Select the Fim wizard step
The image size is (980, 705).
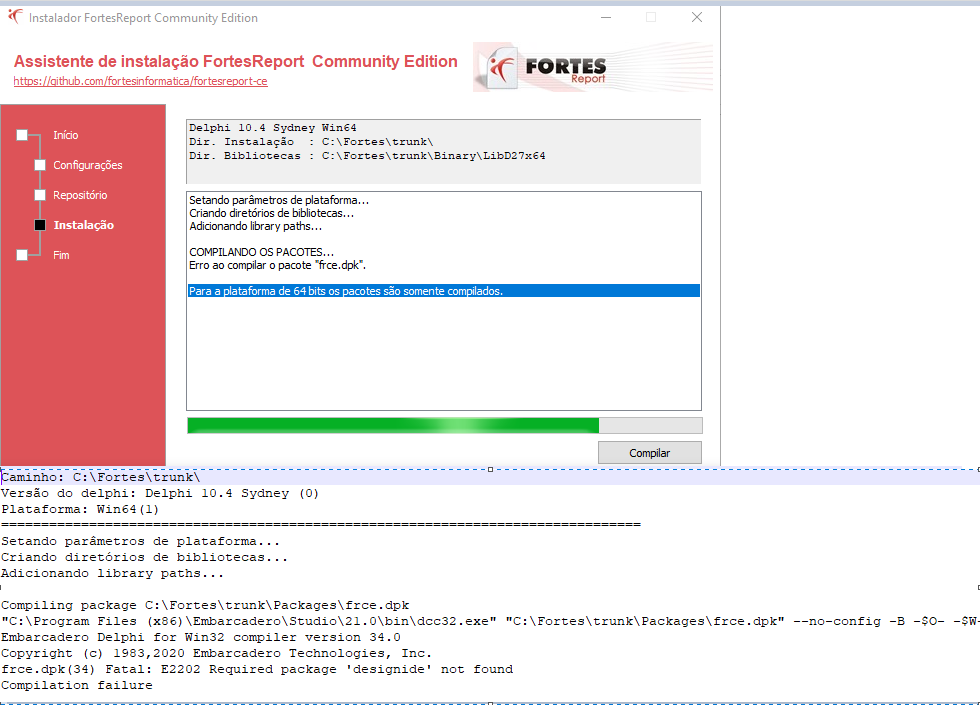tap(61, 255)
